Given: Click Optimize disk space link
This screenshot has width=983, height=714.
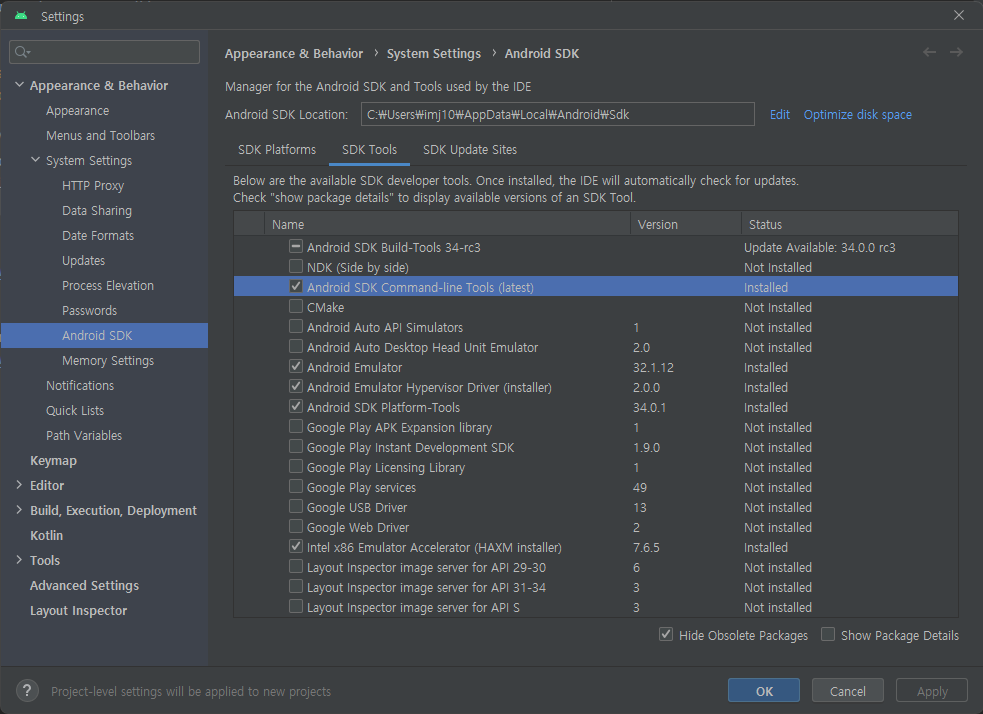Looking at the screenshot, I should (858, 115).
